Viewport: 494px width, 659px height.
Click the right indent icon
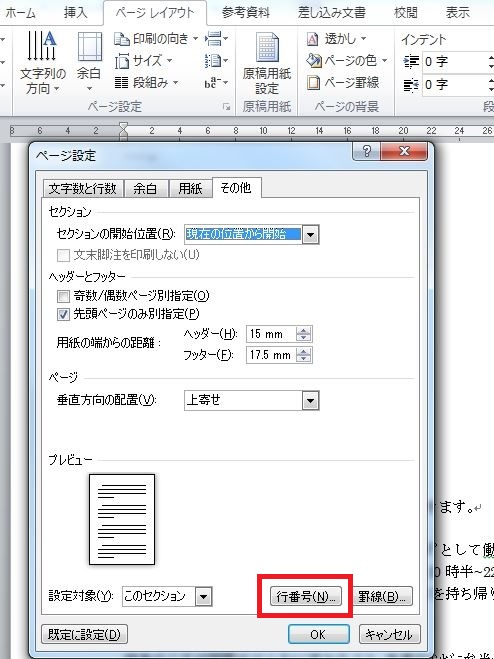(x=411, y=85)
